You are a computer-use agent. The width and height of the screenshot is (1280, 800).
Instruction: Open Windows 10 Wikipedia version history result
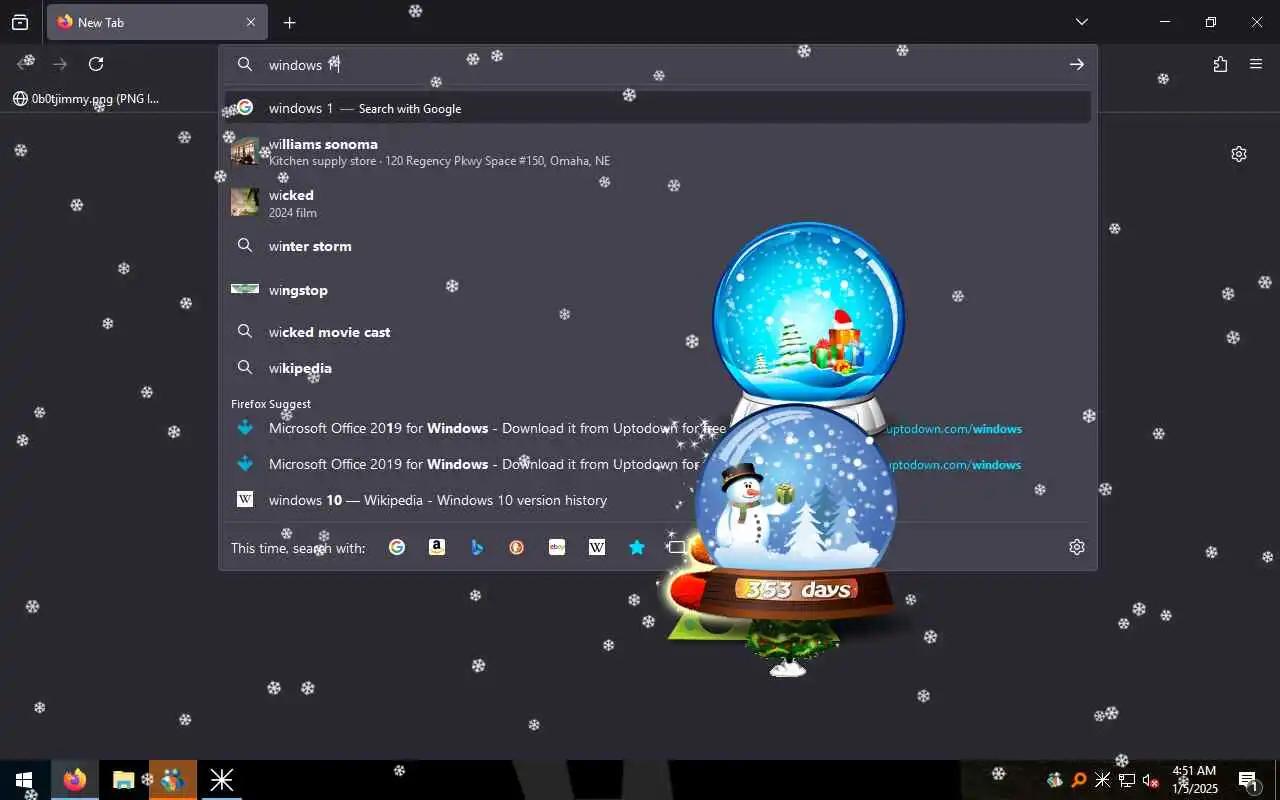658,500
